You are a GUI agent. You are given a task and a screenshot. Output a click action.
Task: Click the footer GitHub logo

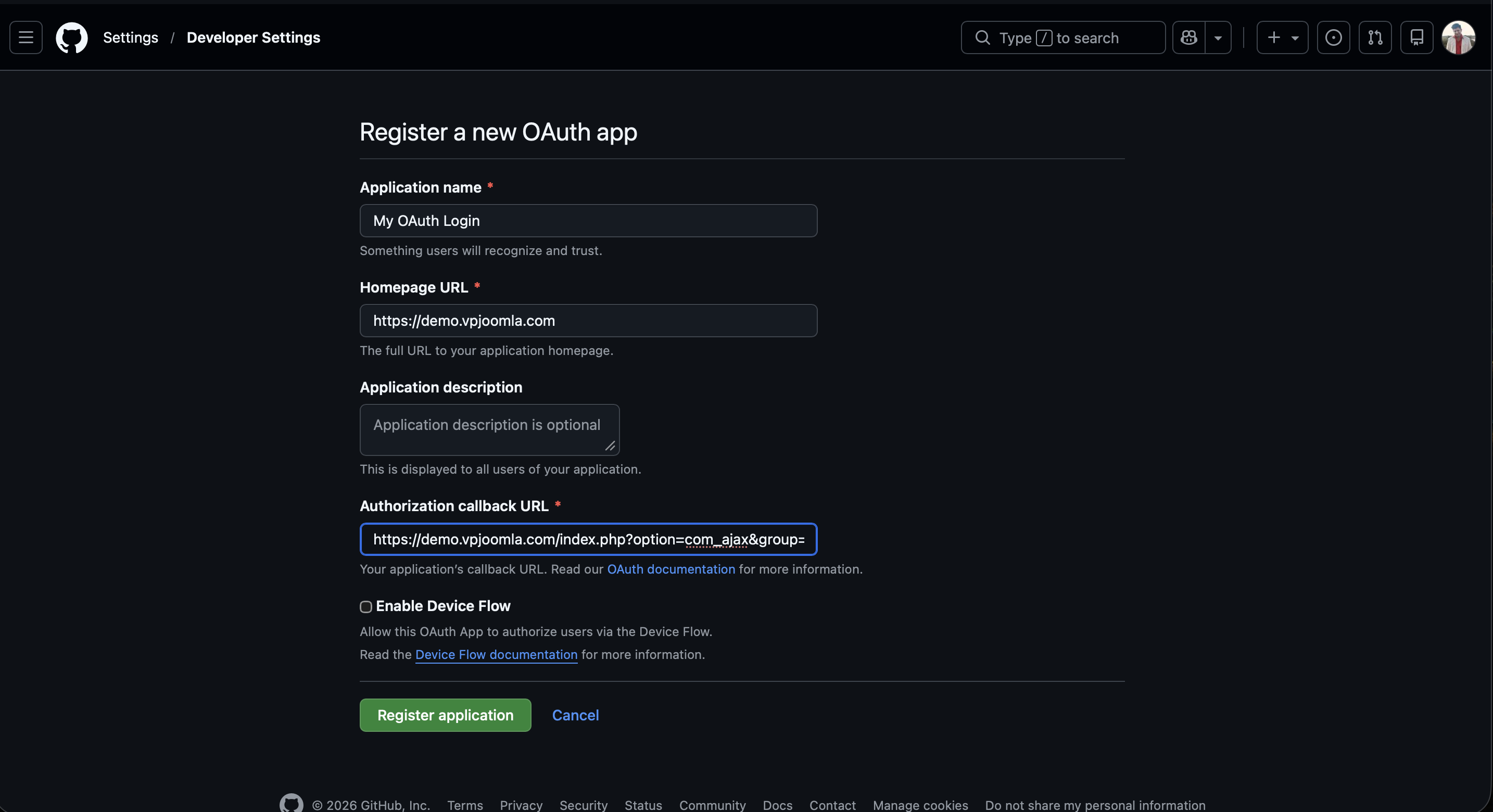pyautogui.click(x=292, y=804)
